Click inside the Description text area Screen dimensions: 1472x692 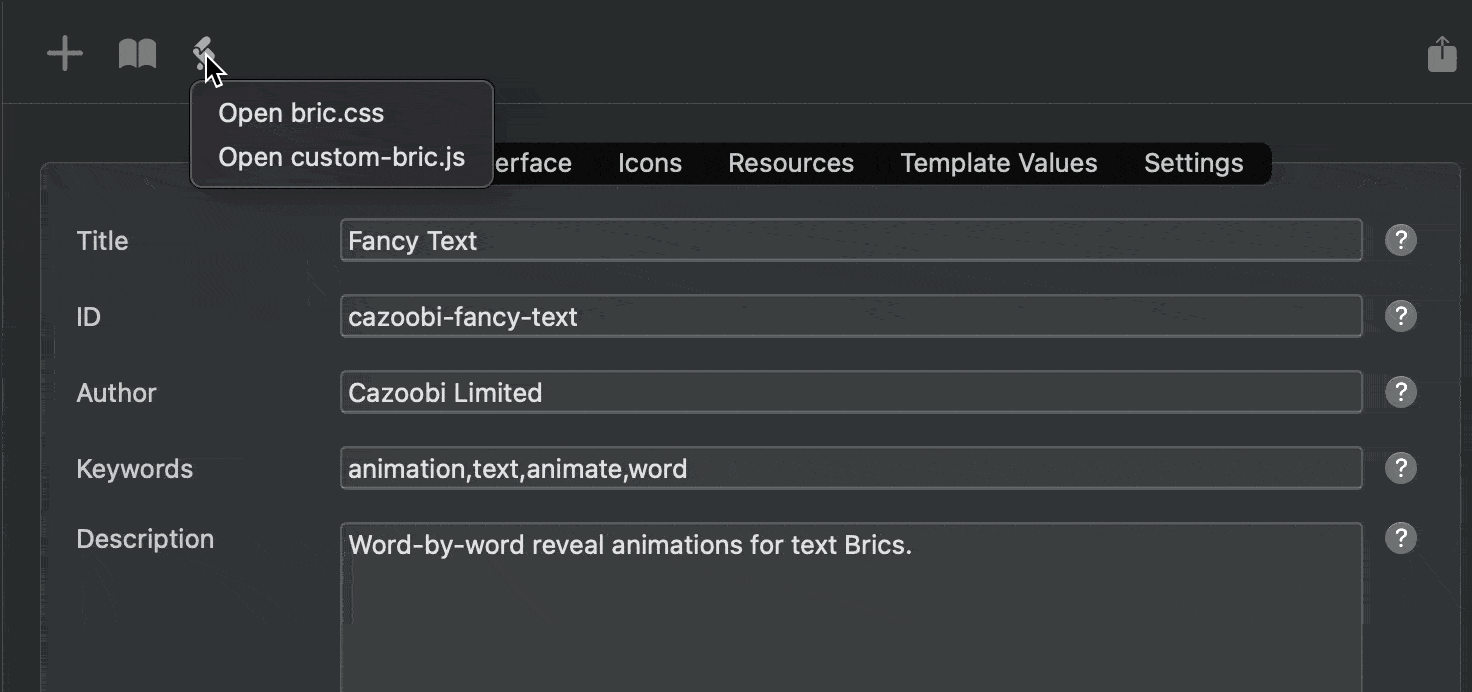(x=850, y=610)
